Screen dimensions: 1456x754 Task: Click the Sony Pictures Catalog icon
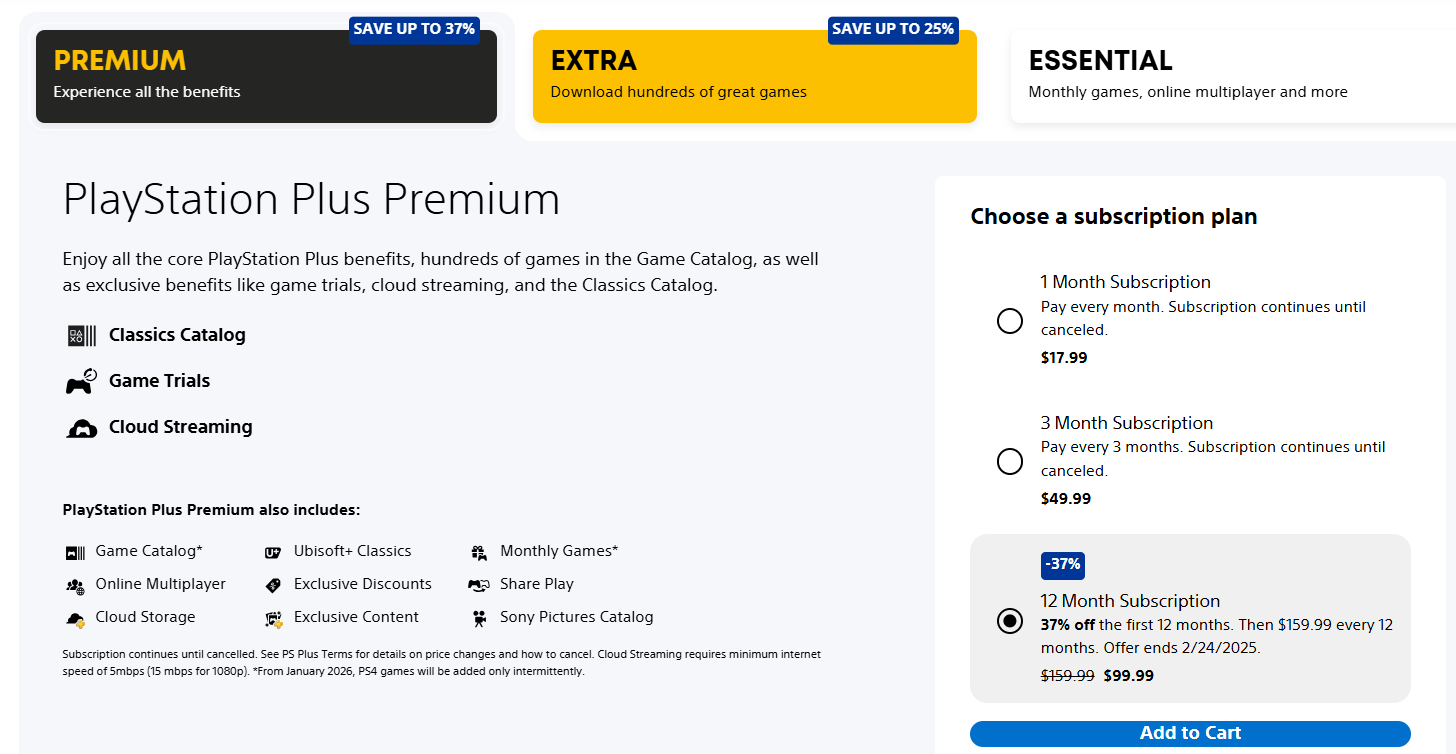(x=477, y=617)
